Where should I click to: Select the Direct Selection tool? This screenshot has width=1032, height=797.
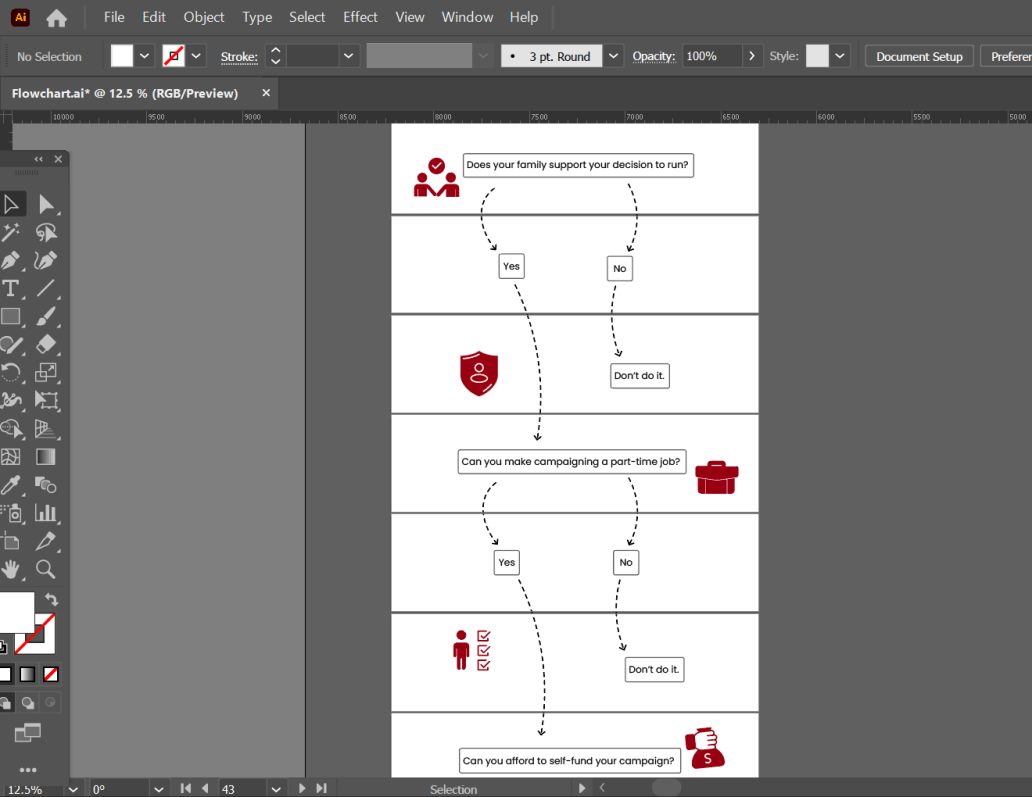[x=46, y=204]
